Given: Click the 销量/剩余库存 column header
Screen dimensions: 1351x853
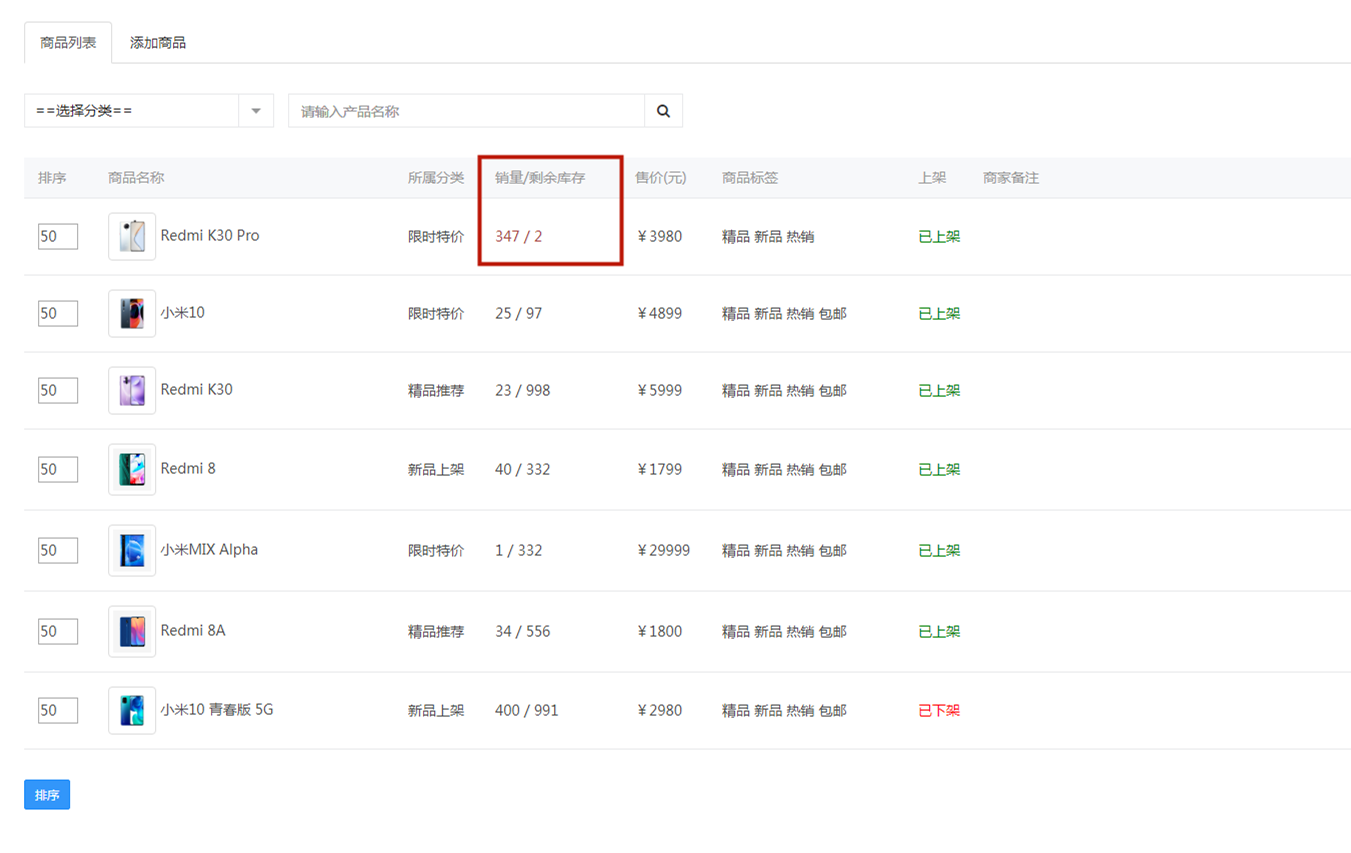Looking at the screenshot, I should click(540, 178).
